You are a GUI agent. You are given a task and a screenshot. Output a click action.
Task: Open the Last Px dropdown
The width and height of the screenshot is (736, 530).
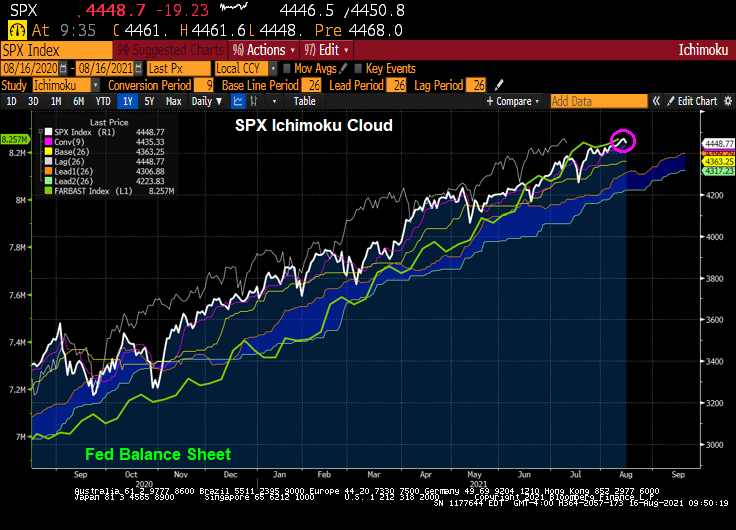[176, 68]
